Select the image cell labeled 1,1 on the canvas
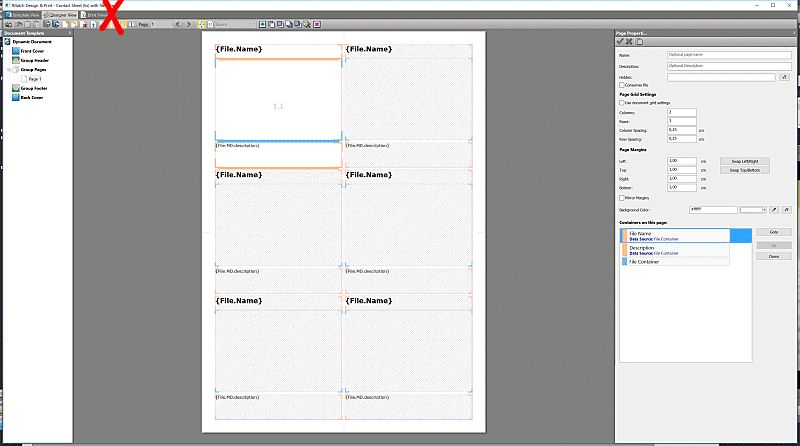Screen dimensions: 800x446 pos(278,100)
